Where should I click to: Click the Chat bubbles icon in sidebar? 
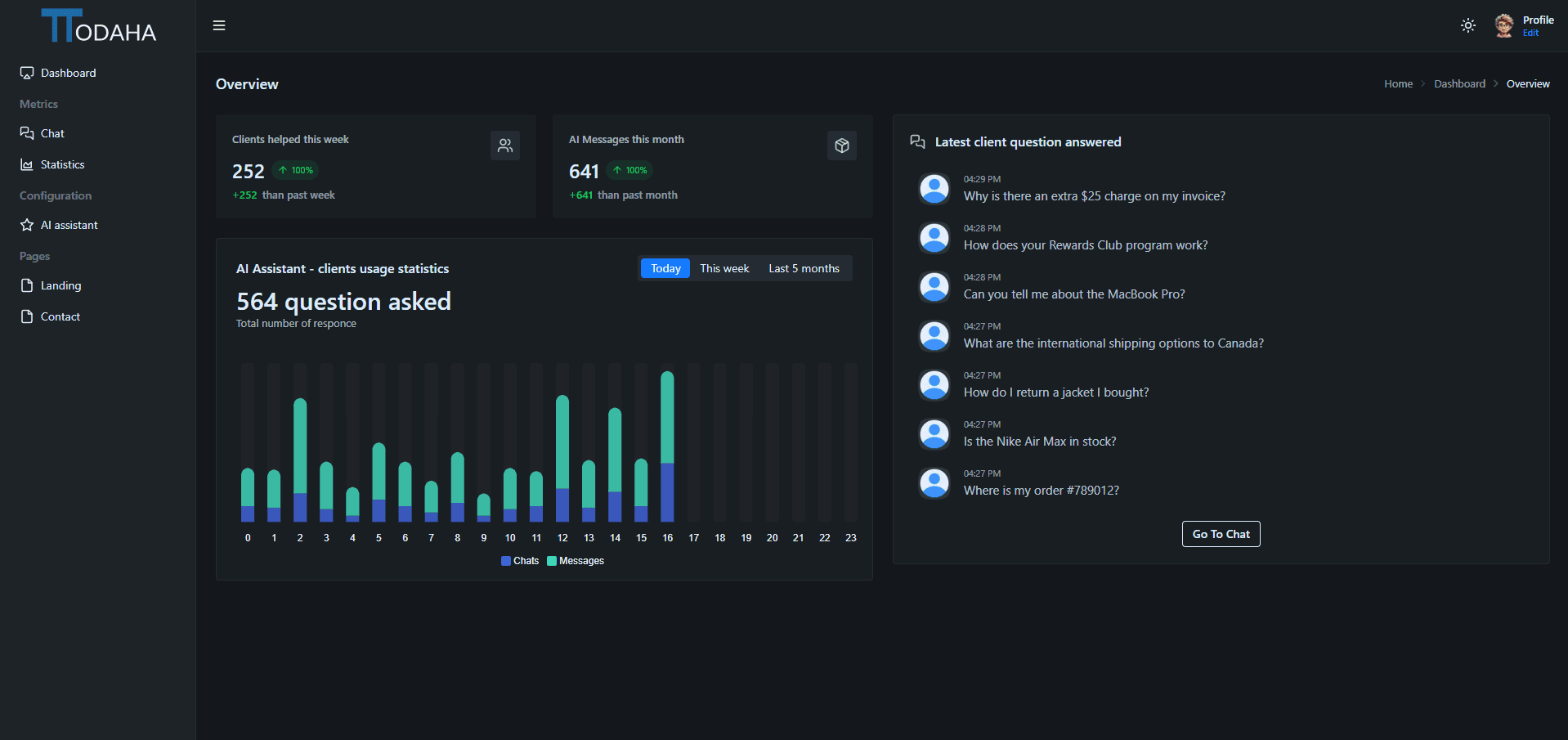(27, 133)
